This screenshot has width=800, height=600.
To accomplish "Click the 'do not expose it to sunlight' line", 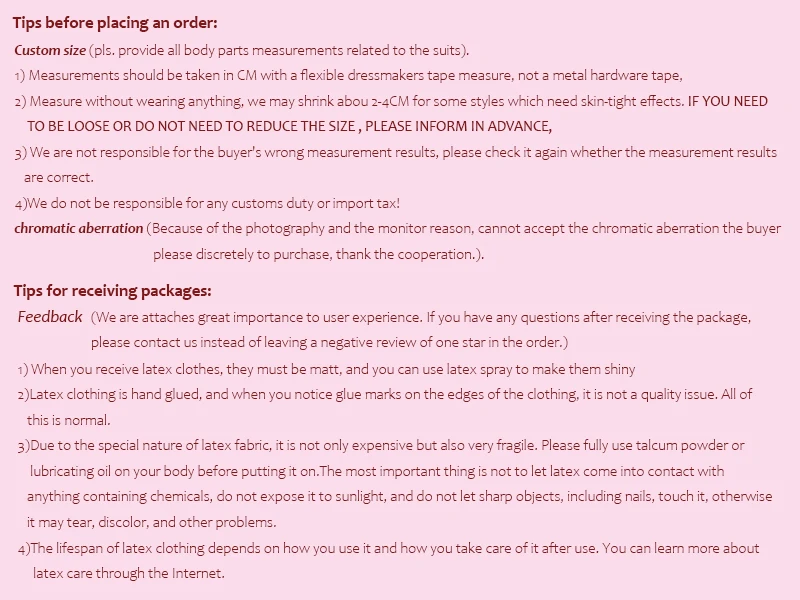I will coord(399,496).
